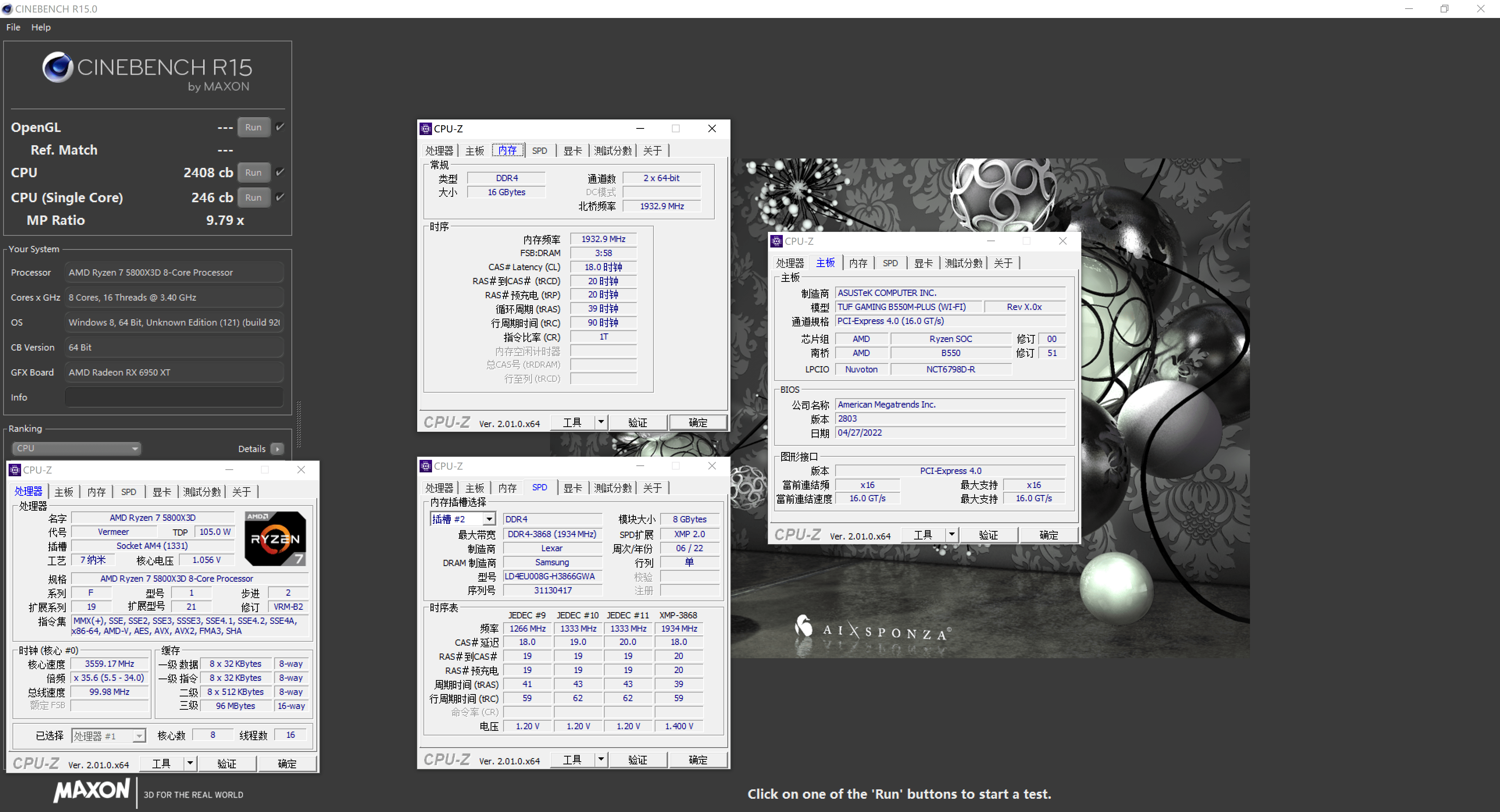
Task: Open the CPU ranking dropdown
Action: click(x=76, y=448)
